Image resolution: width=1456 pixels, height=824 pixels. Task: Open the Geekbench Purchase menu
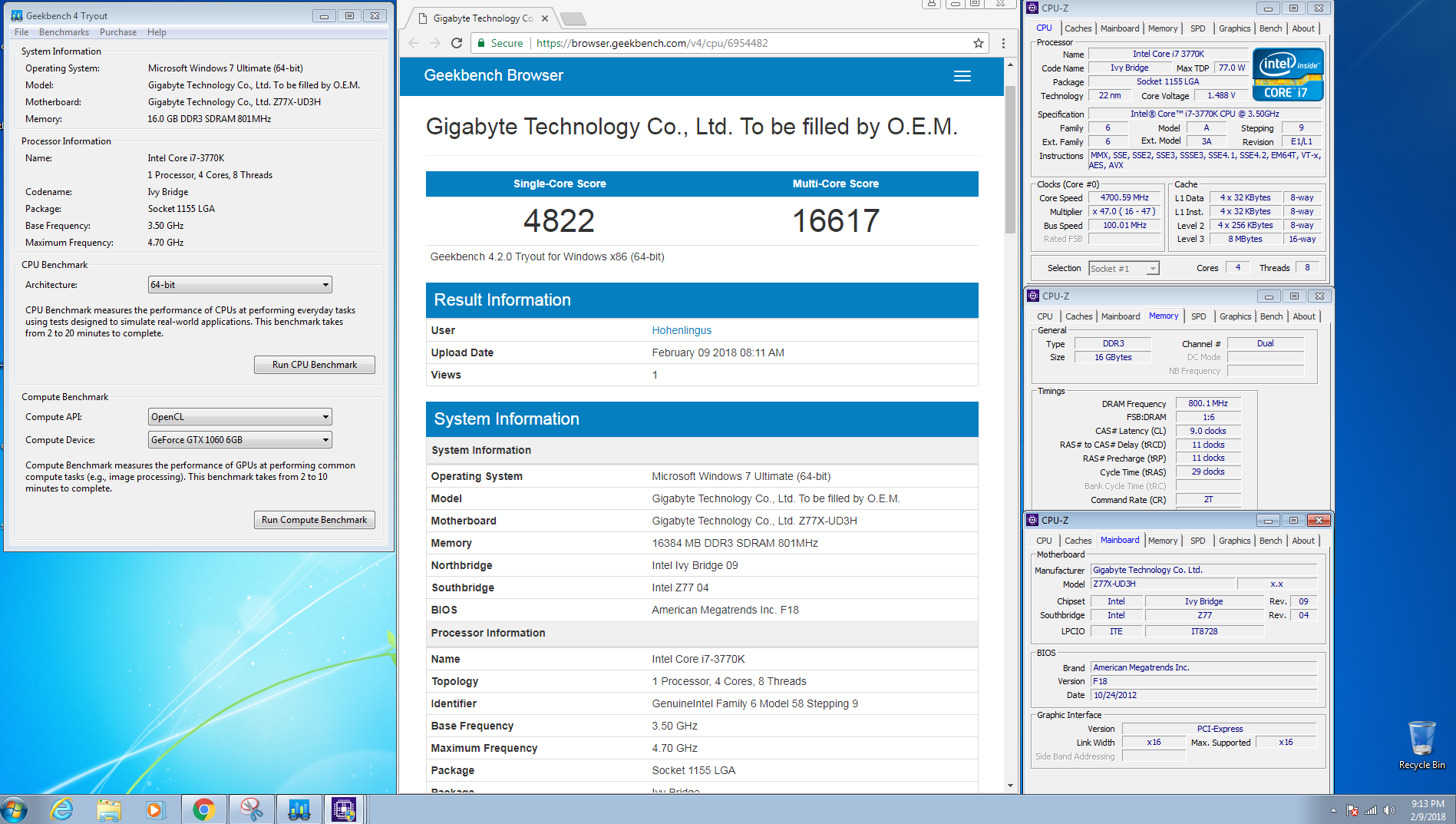pos(118,32)
